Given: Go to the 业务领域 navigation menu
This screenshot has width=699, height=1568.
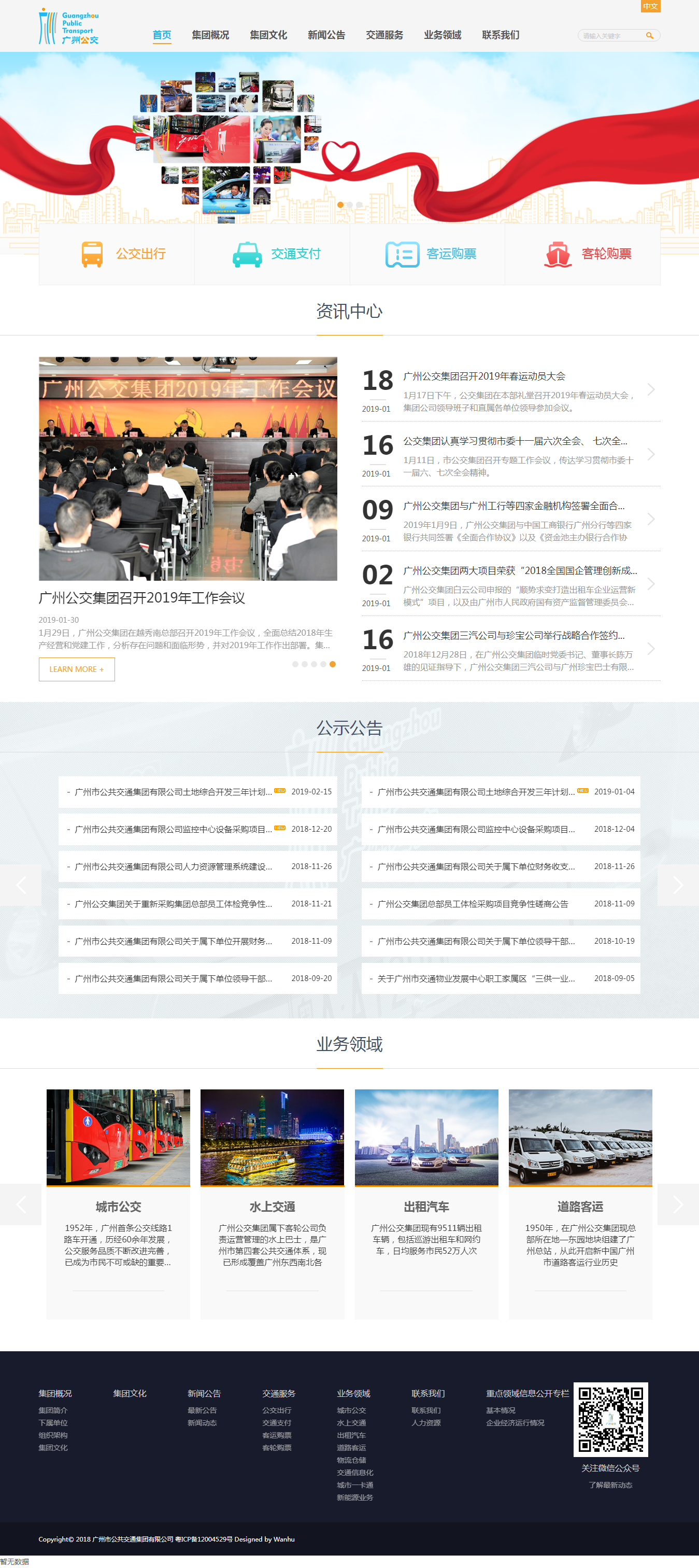Looking at the screenshot, I should click(443, 35).
